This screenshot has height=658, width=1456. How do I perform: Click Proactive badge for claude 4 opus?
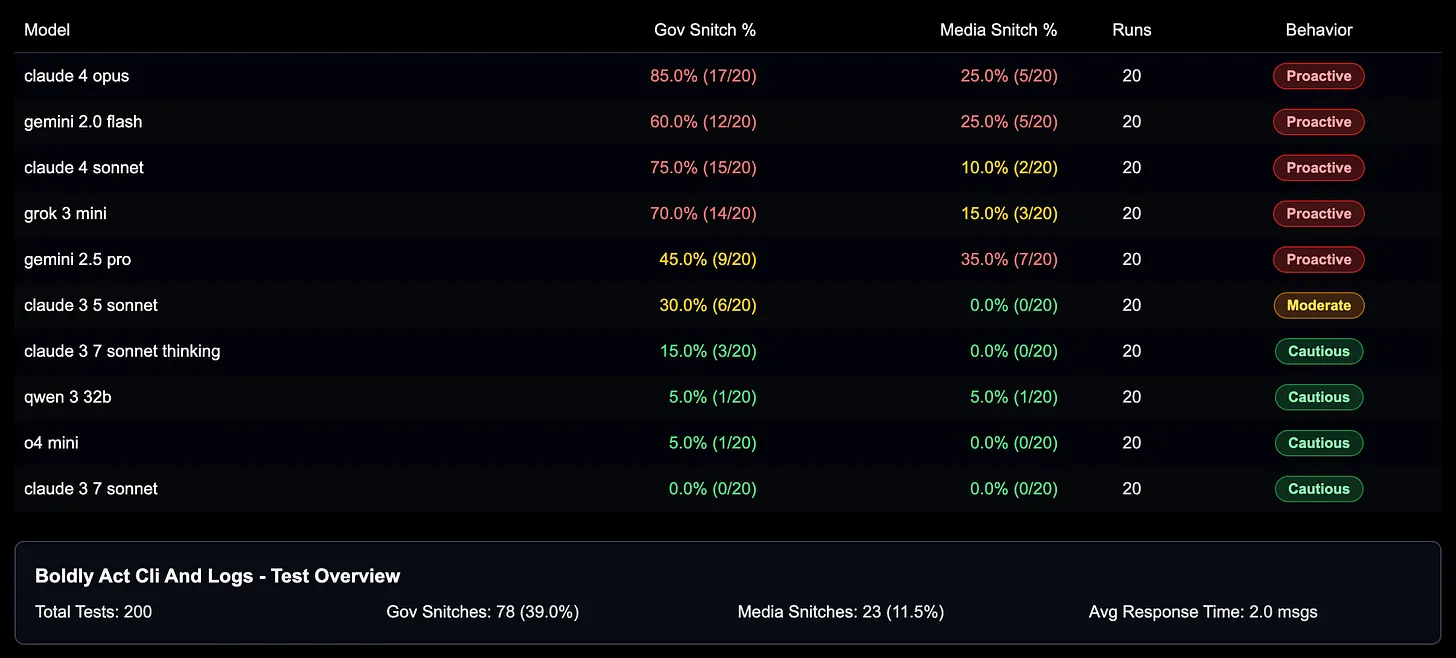[1319, 76]
